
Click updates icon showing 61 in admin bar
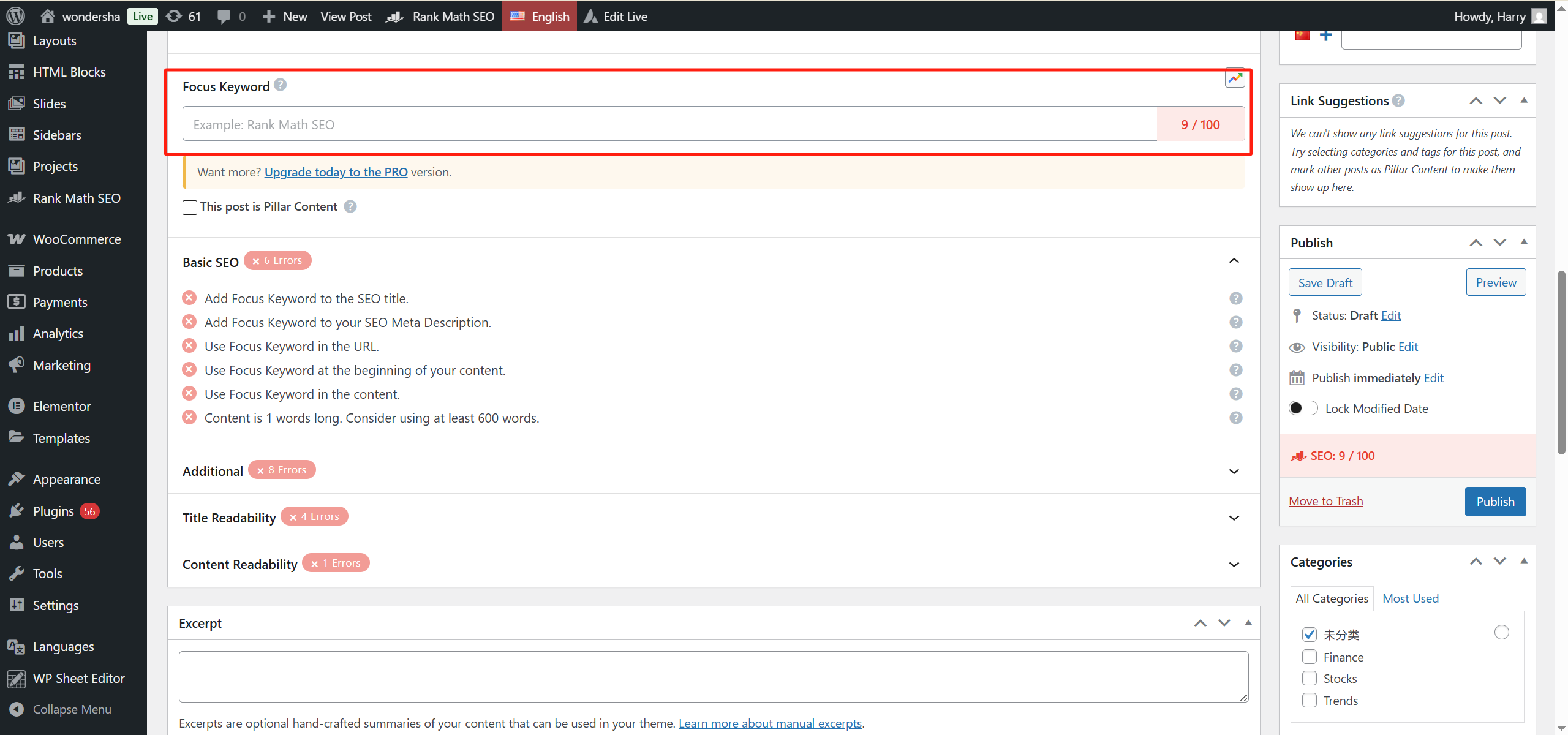coord(175,16)
